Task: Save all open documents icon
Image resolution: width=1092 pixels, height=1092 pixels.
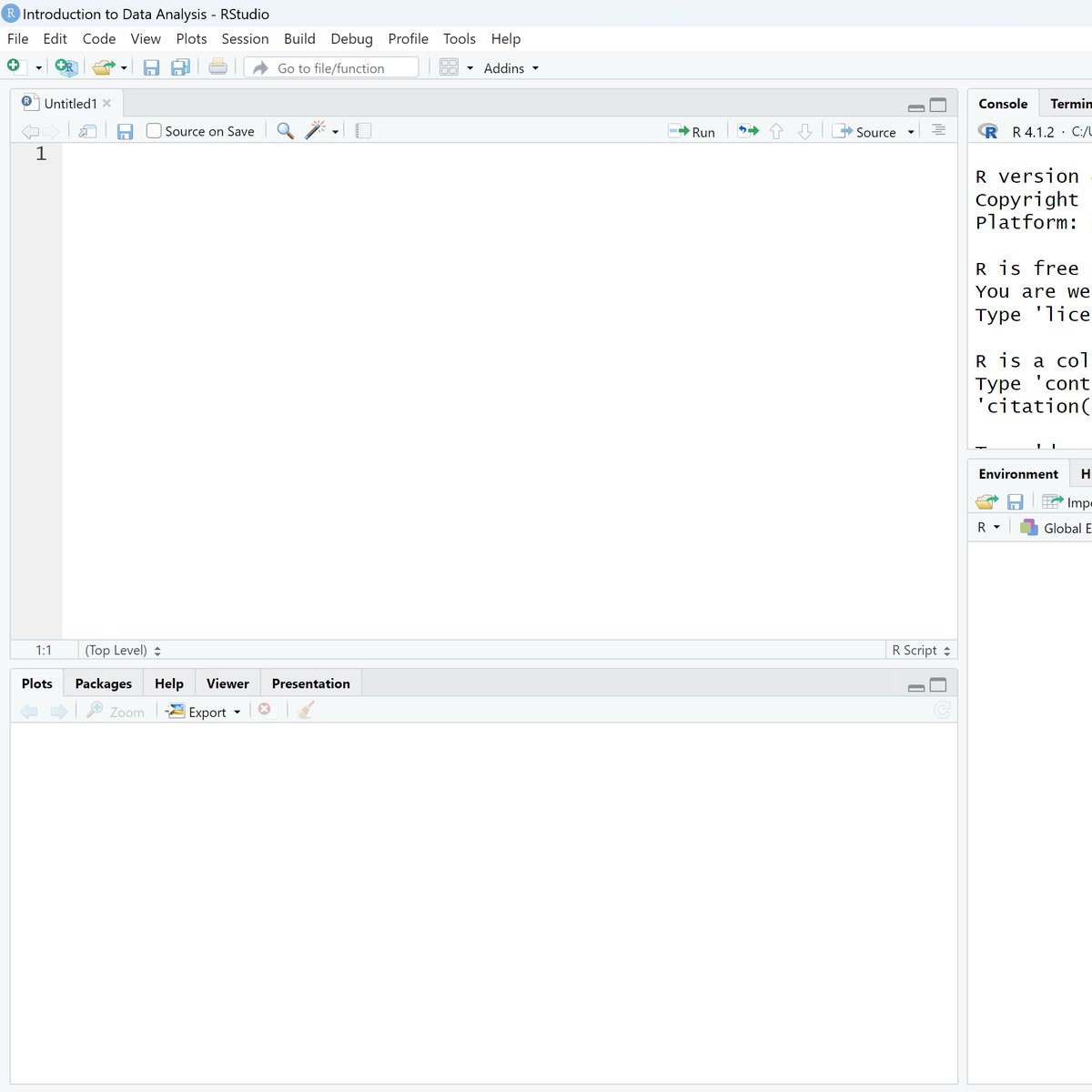Action: click(180, 67)
